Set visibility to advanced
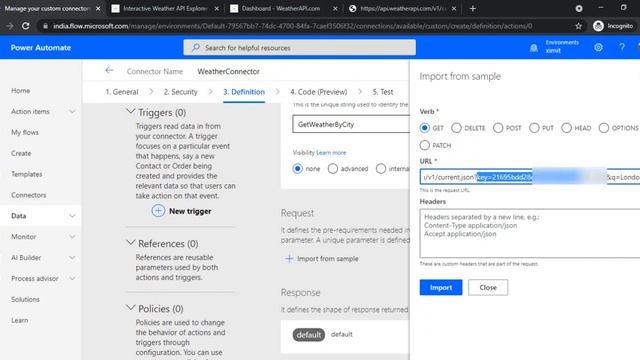This screenshot has width=640, height=360. pyautogui.click(x=333, y=169)
